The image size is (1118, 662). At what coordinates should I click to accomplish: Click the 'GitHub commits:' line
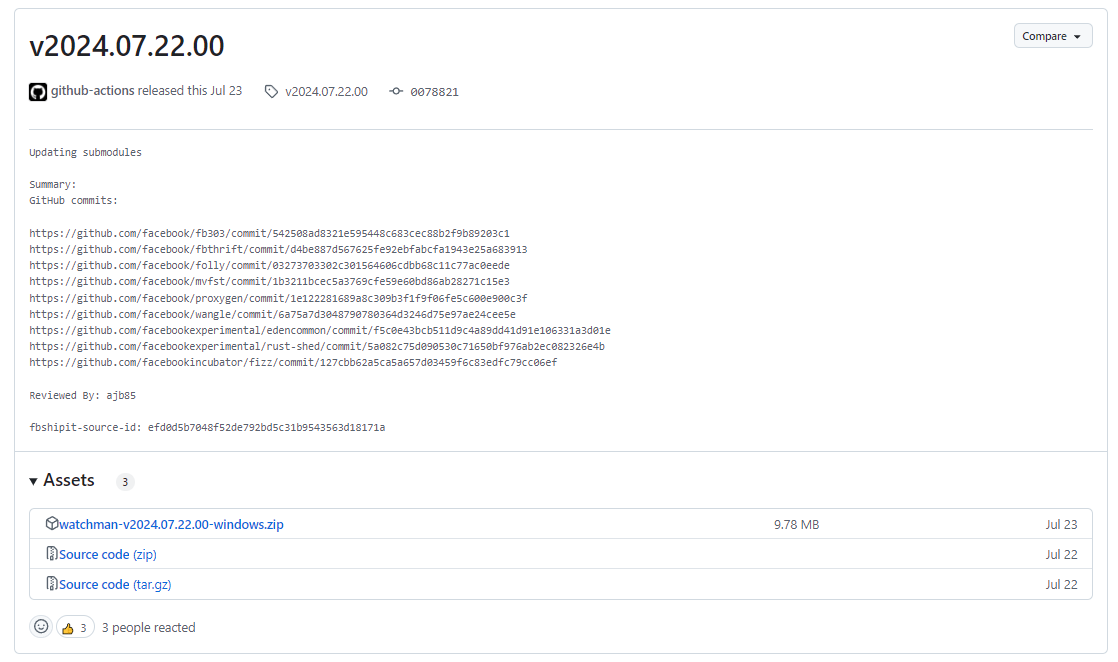[x=73, y=200]
